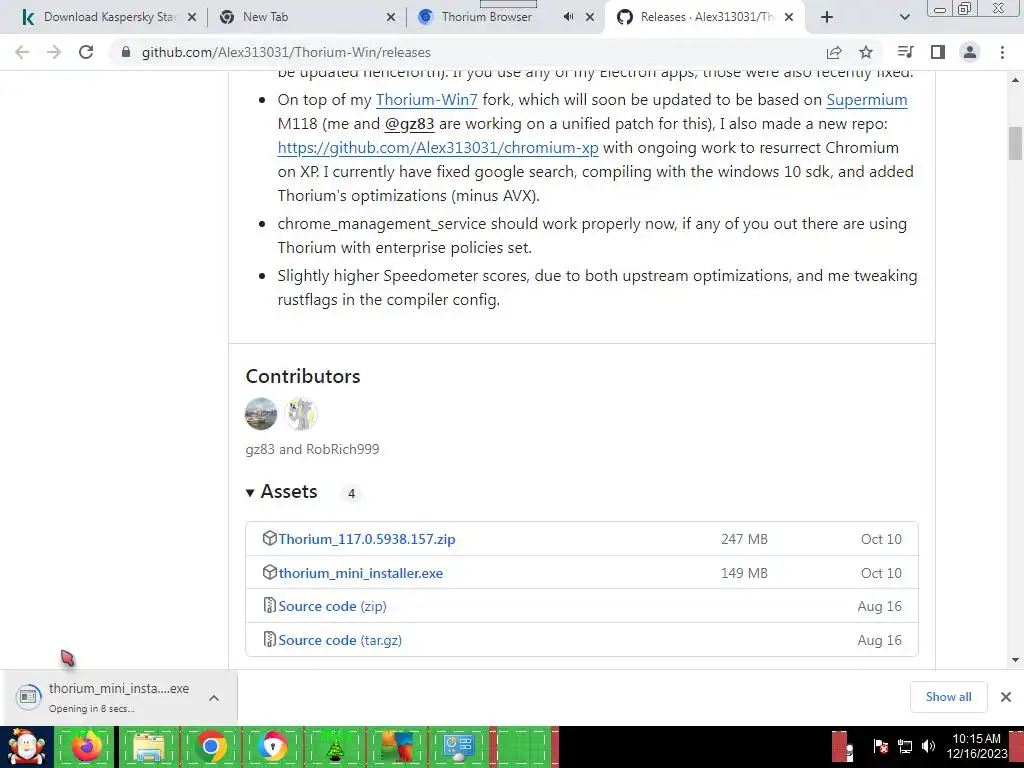This screenshot has width=1024, height=768.
Task: Click the file-zip icon beside Source code (zip)
Action: (269, 605)
